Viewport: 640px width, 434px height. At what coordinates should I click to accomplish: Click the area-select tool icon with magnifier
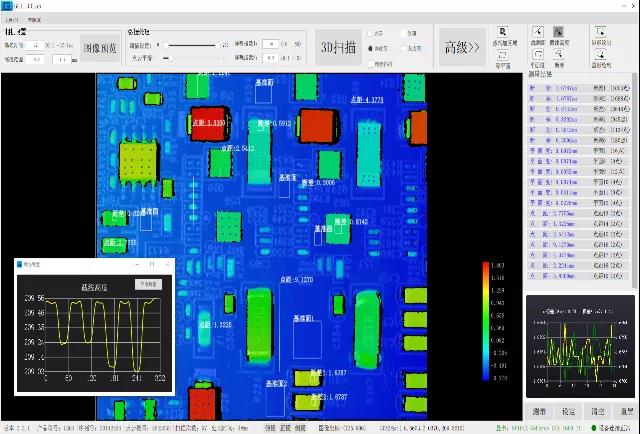(503, 32)
